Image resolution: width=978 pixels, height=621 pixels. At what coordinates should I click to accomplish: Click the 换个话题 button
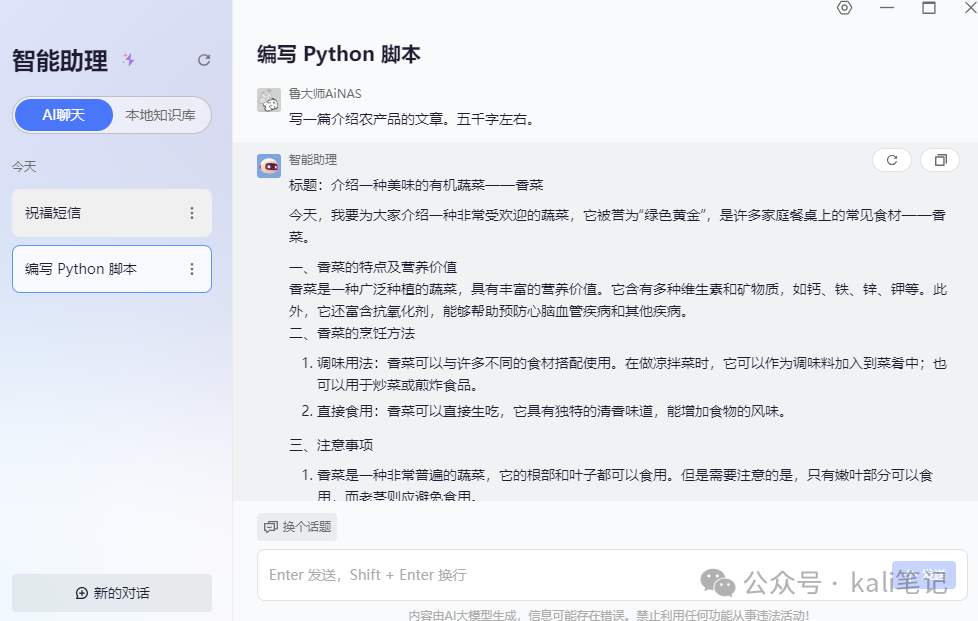(297, 527)
